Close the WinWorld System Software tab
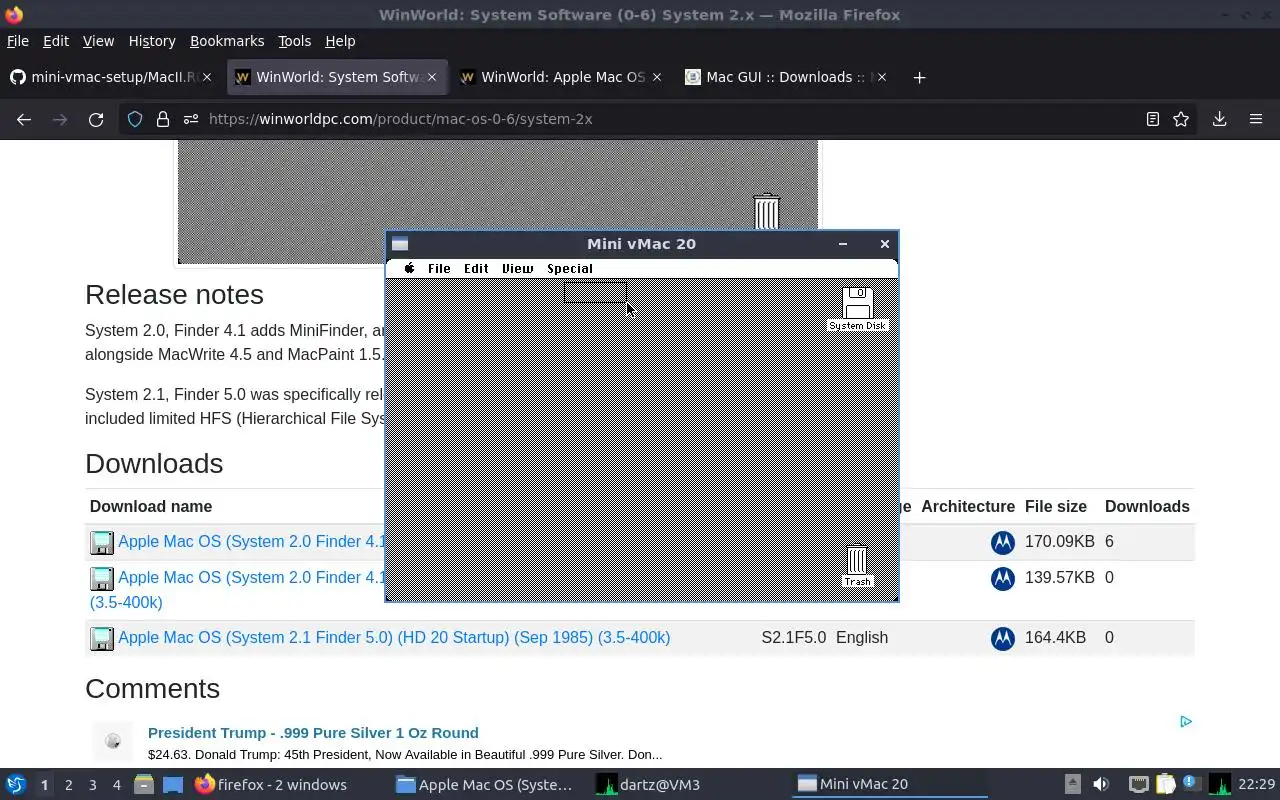 pos(433,77)
